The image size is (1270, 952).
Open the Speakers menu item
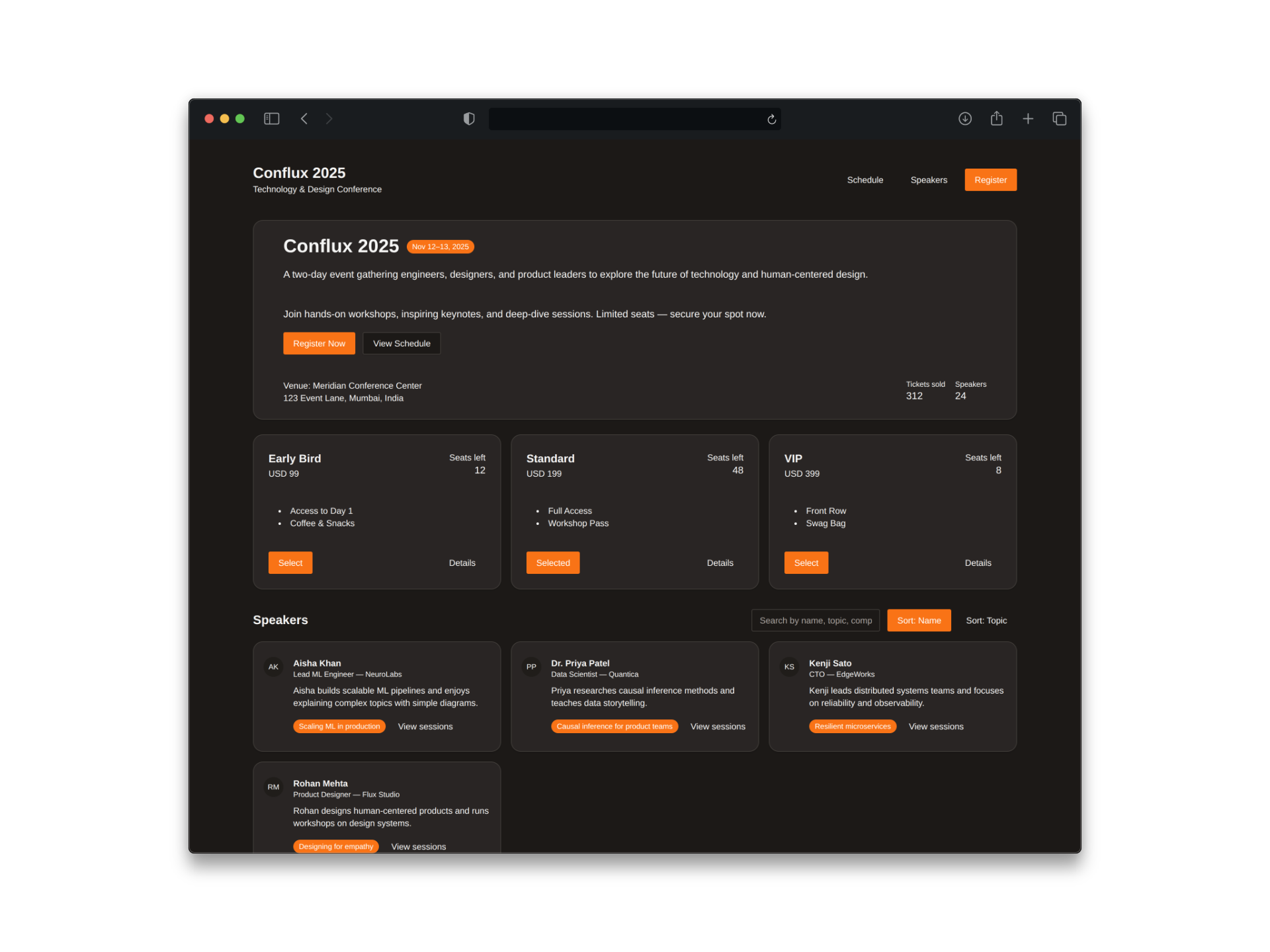pyautogui.click(x=929, y=180)
